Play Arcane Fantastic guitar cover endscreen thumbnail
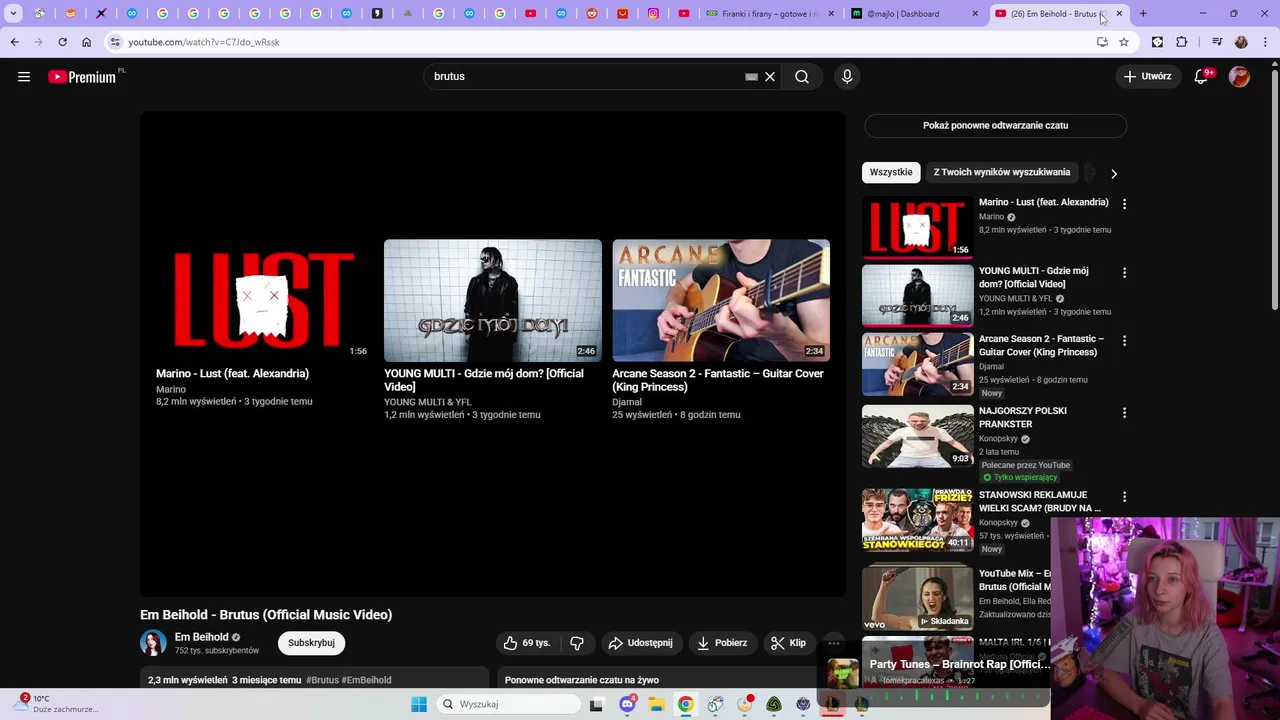 [x=721, y=300]
